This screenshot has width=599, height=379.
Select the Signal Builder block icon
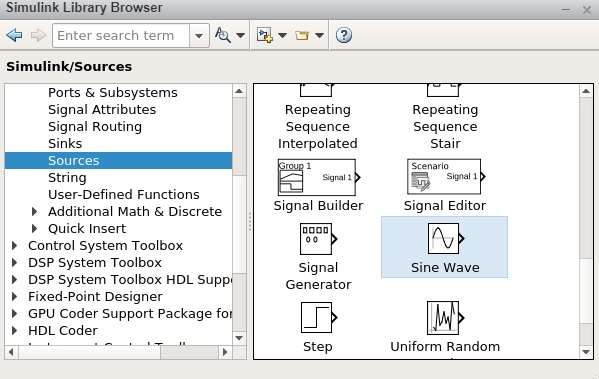tap(319, 177)
